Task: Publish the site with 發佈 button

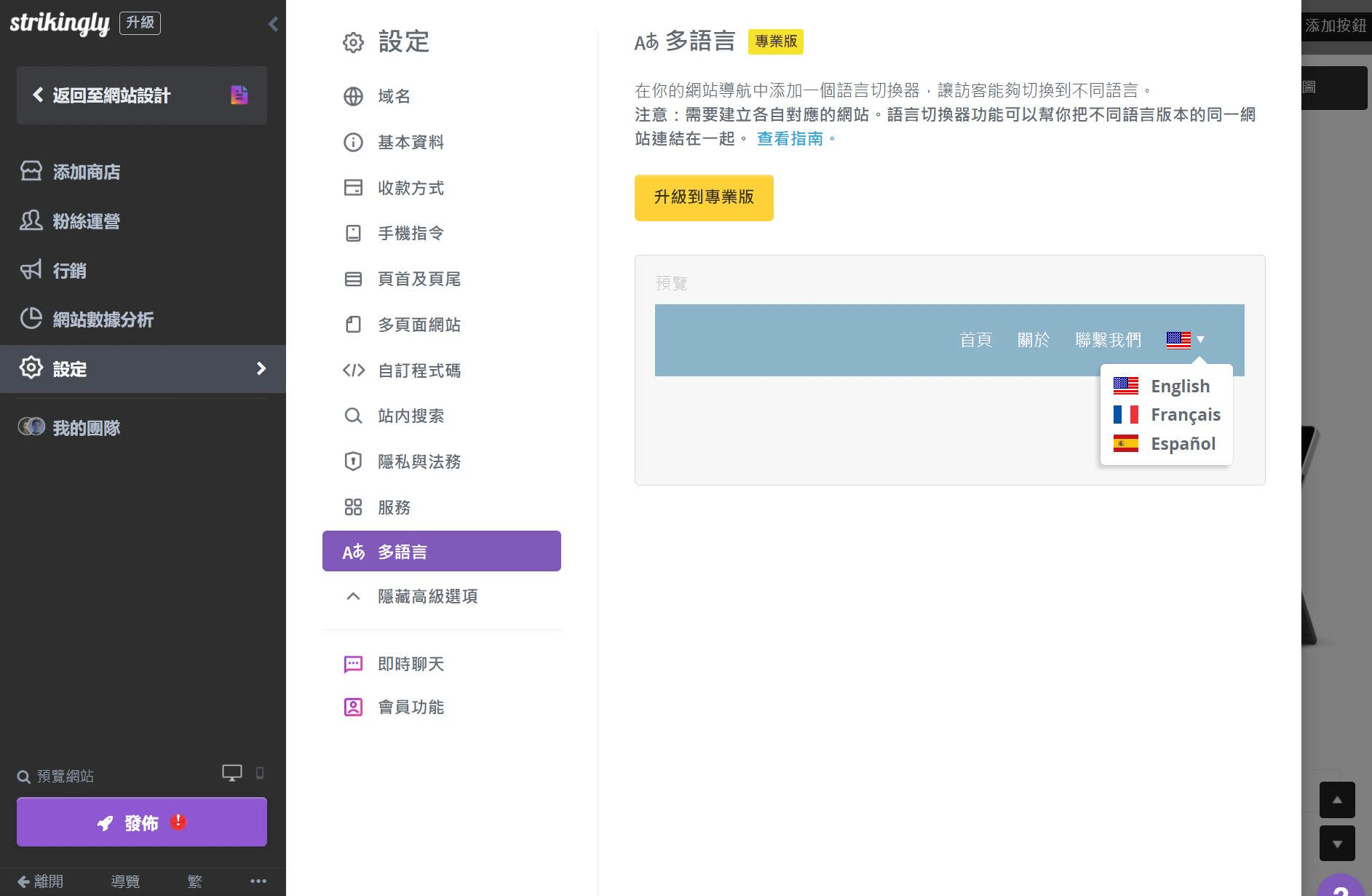Action: coord(141,822)
